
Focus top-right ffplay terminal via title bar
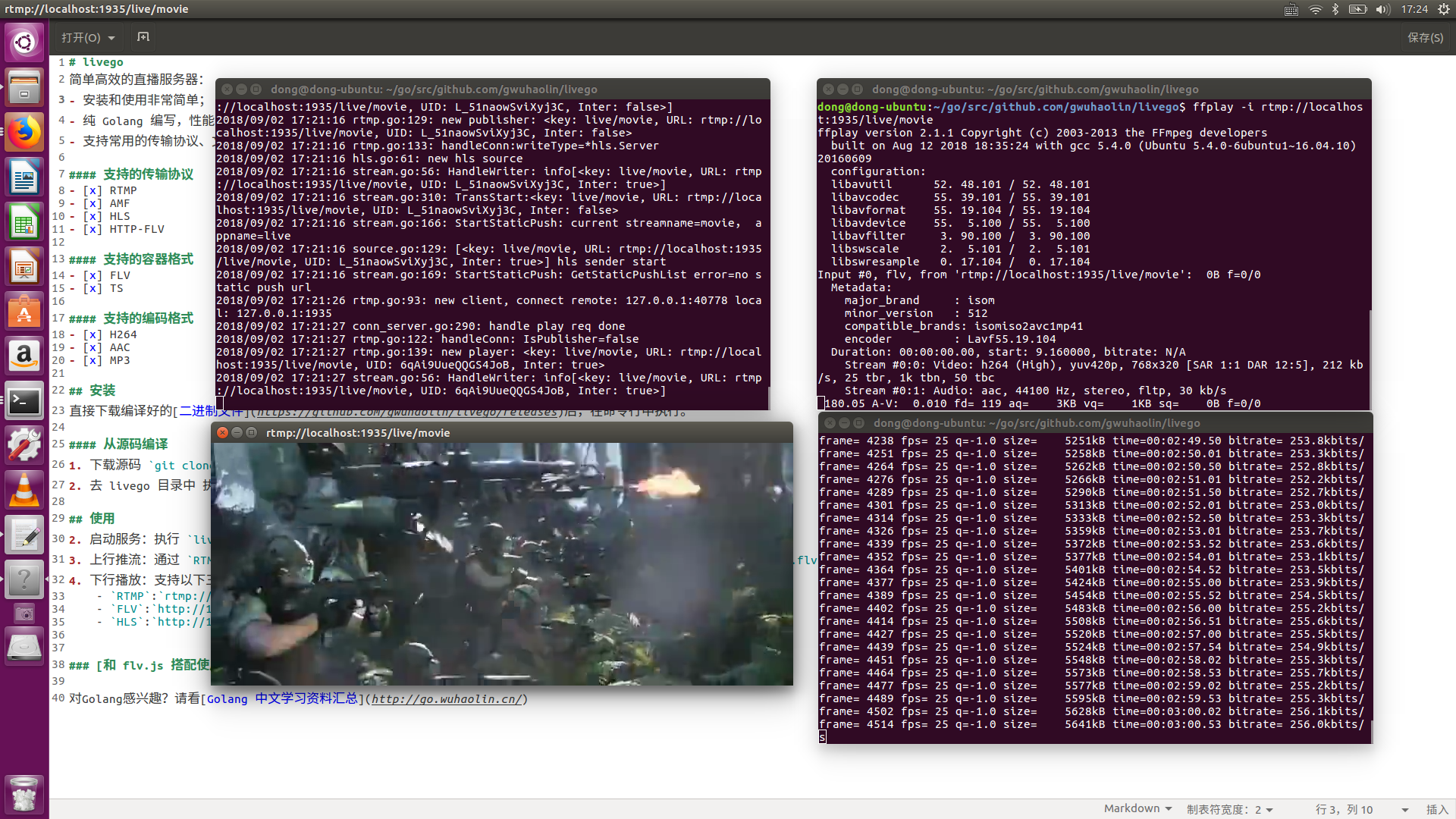pyautogui.click(x=1094, y=89)
